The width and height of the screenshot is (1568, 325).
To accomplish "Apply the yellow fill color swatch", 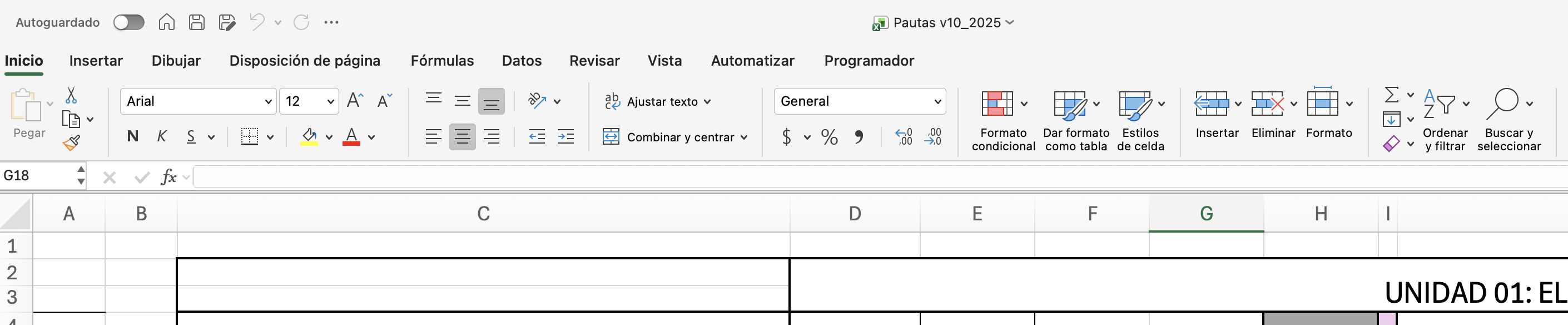I will click(309, 137).
